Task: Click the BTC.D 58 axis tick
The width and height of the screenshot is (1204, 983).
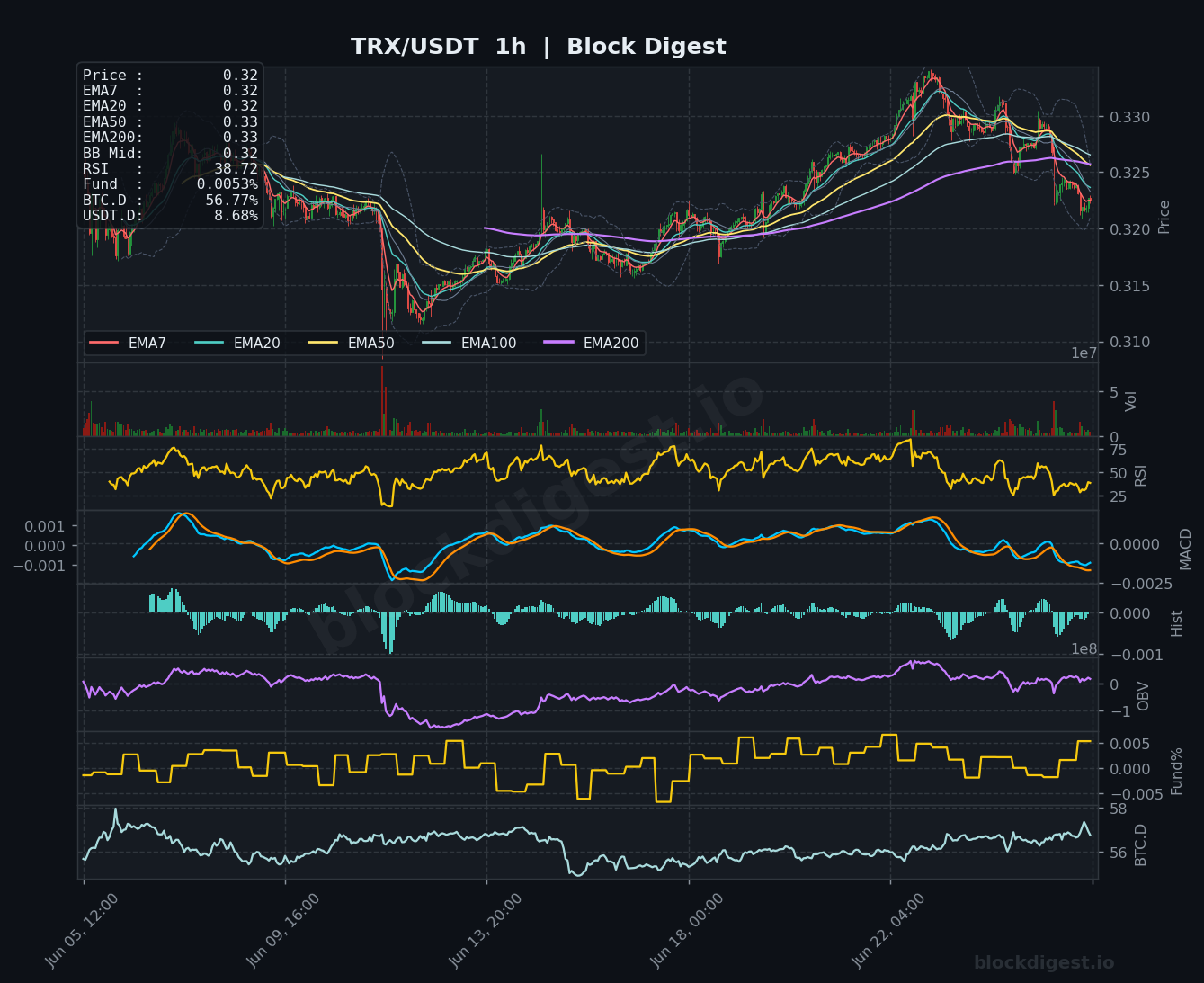Action: [x=1119, y=809]
